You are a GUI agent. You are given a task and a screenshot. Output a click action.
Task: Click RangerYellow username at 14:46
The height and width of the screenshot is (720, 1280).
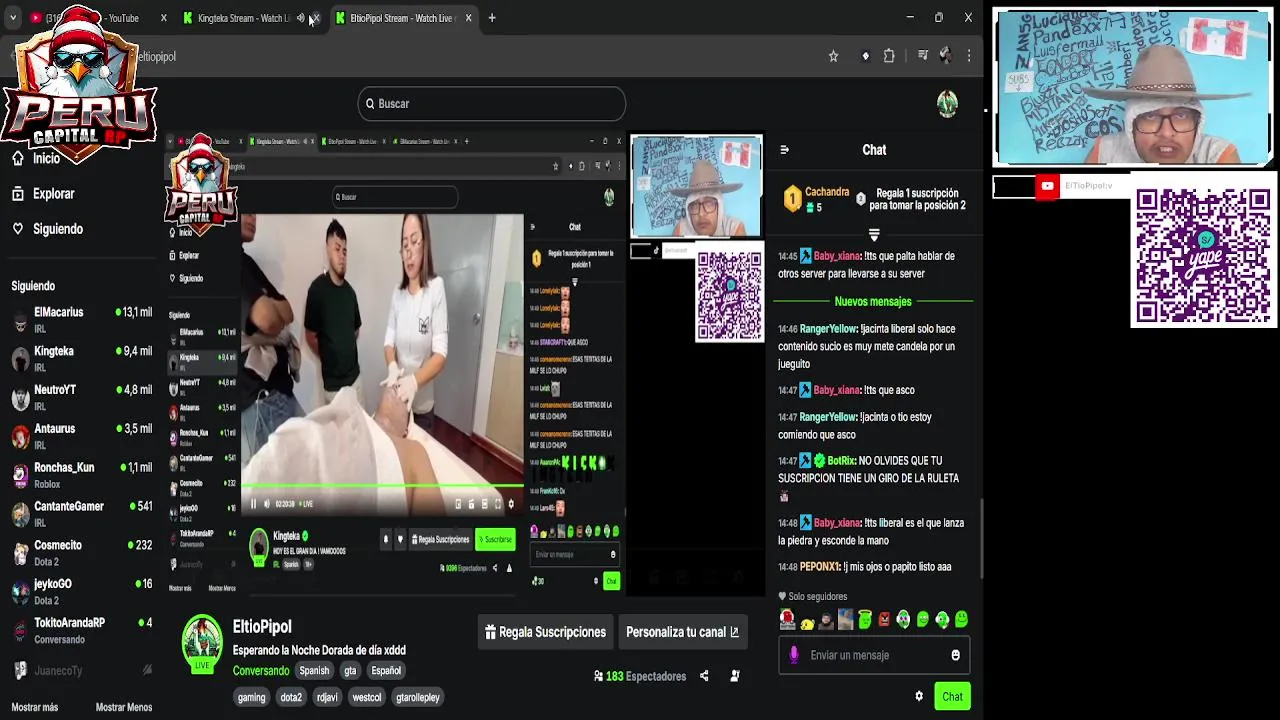[x=828, y=329]
